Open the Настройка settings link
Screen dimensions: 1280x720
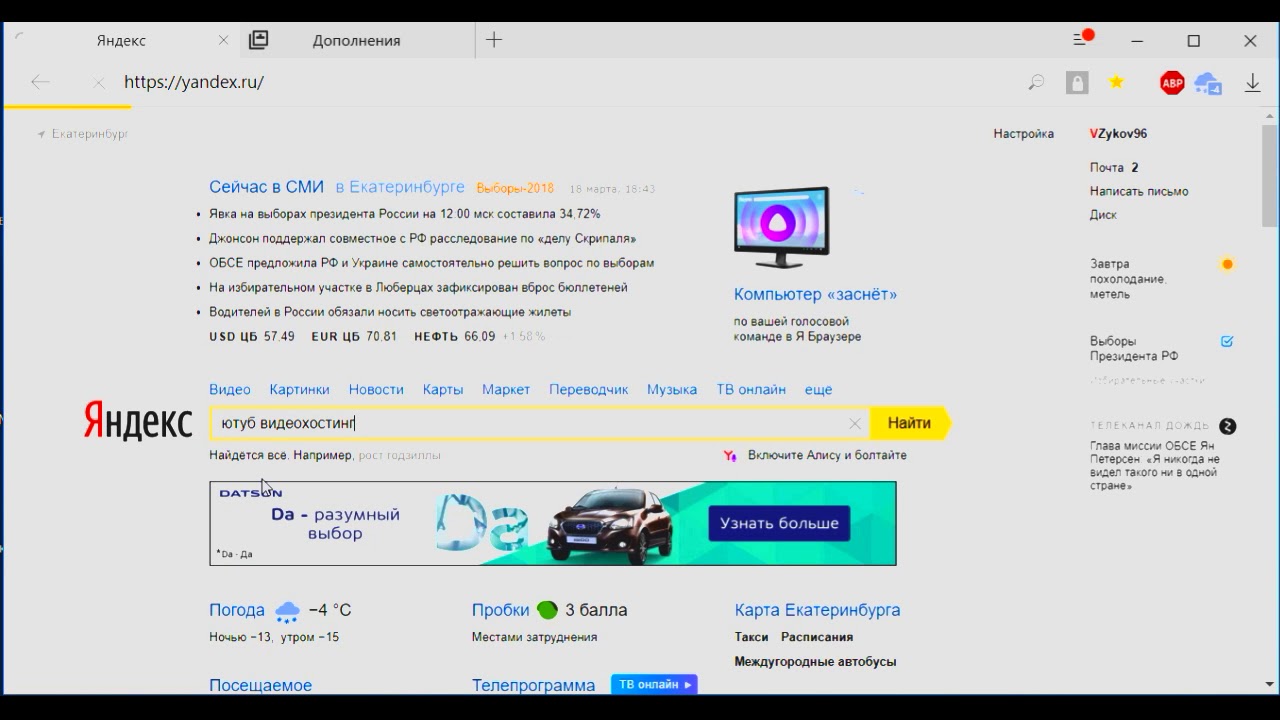pyautogui.click(x=1023, y=133)
